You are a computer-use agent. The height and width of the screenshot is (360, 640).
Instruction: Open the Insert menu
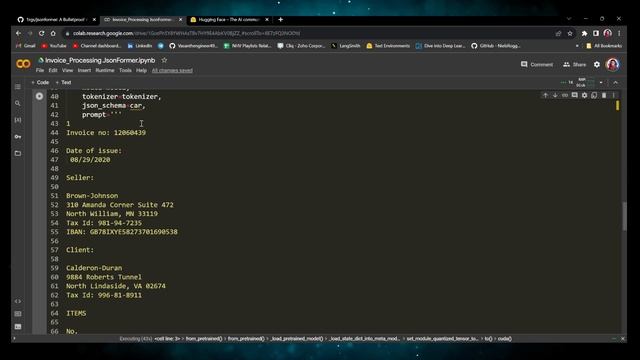[x=84, y=71]
